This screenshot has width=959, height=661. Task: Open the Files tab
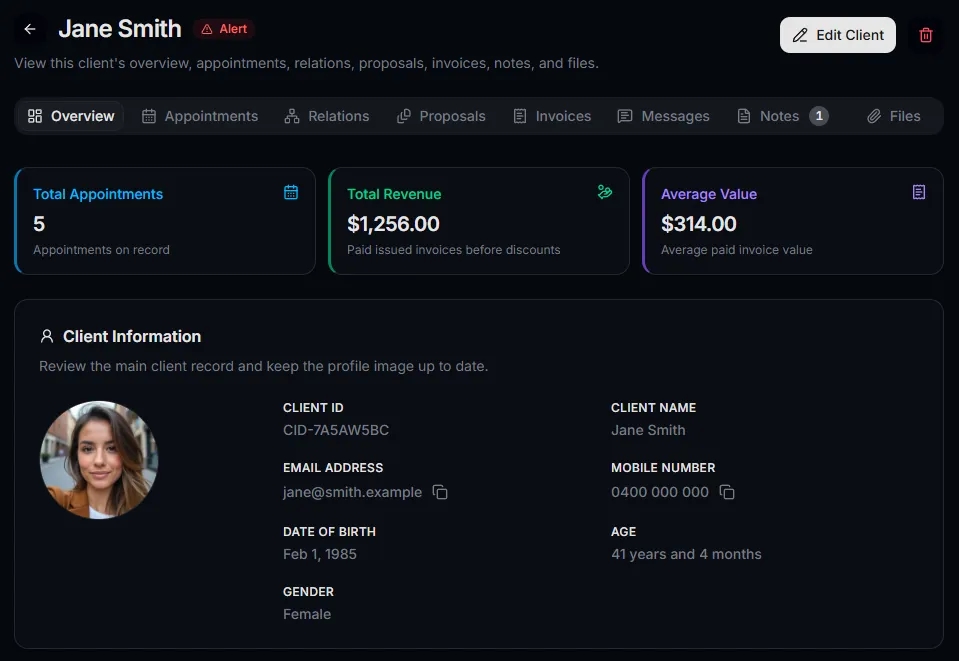(894, 116)
